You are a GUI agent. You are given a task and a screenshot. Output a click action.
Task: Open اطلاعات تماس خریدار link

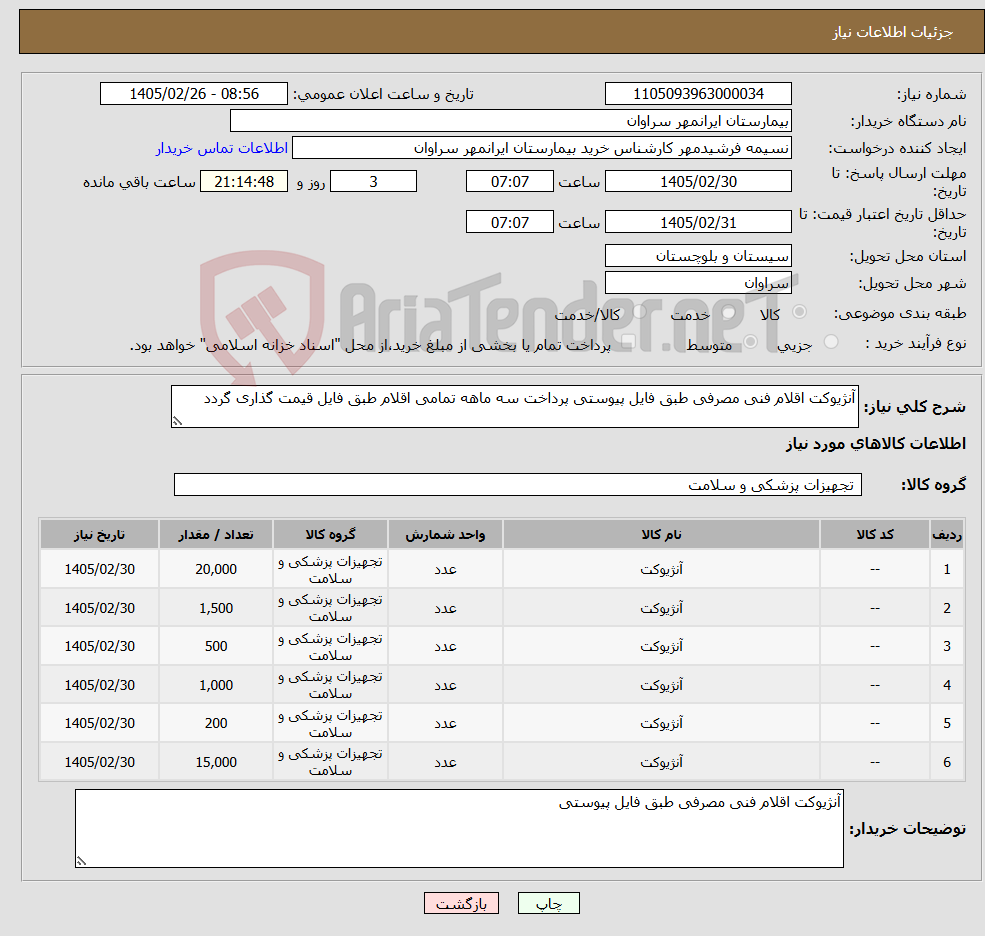(x=222, y=148)
